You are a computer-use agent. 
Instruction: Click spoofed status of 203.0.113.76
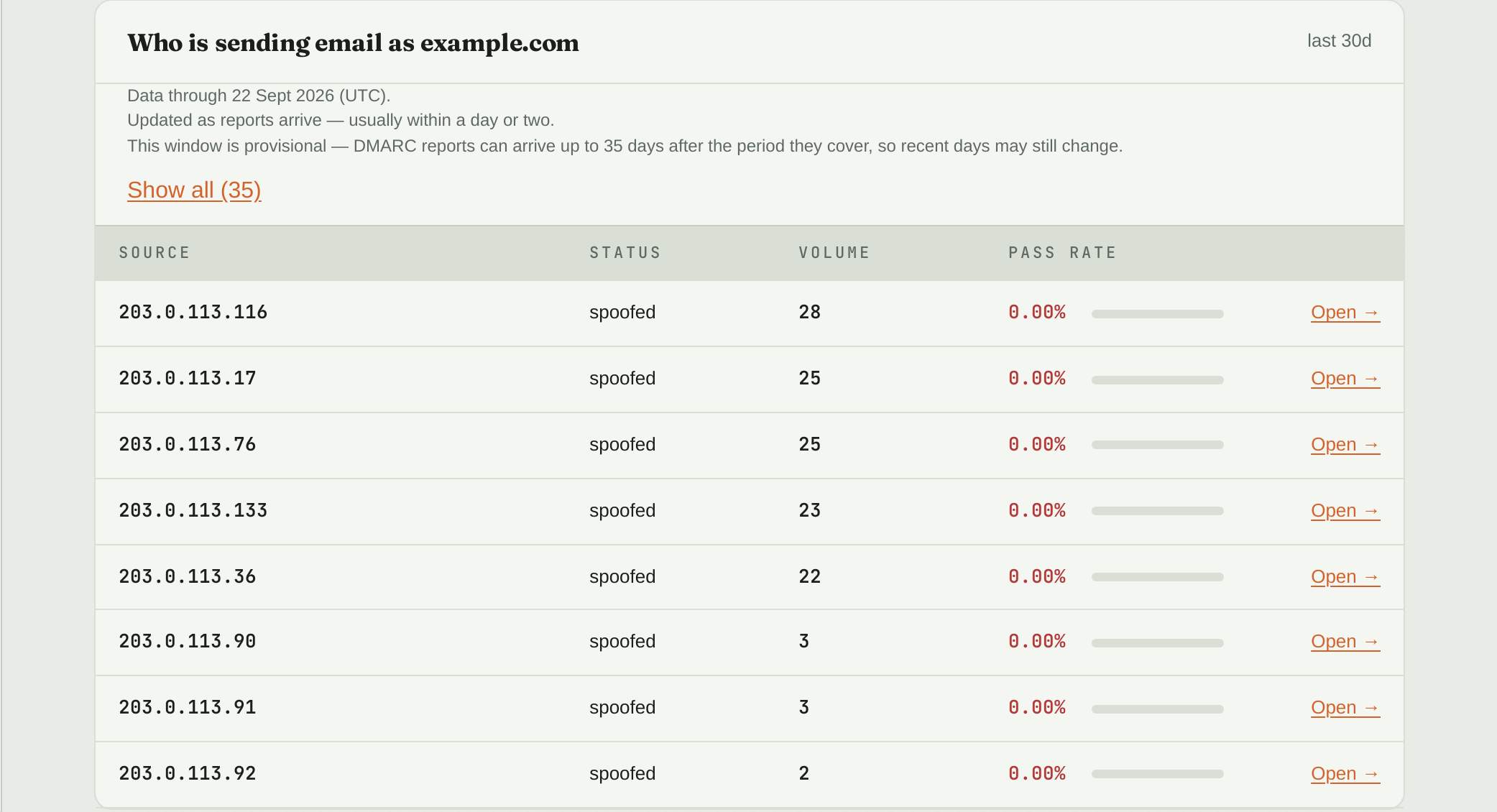(622, 445)
